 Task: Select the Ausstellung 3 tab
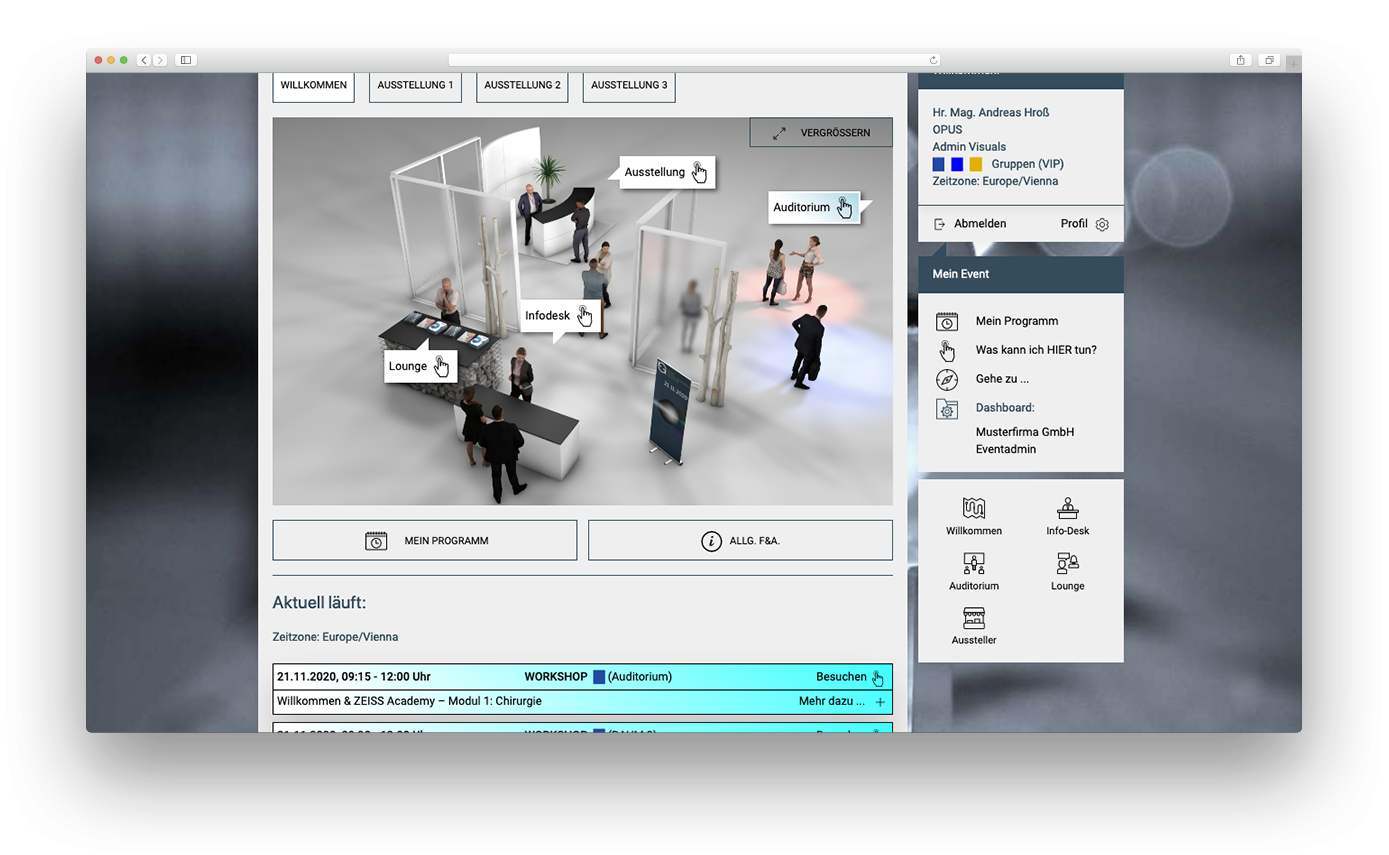629,86
